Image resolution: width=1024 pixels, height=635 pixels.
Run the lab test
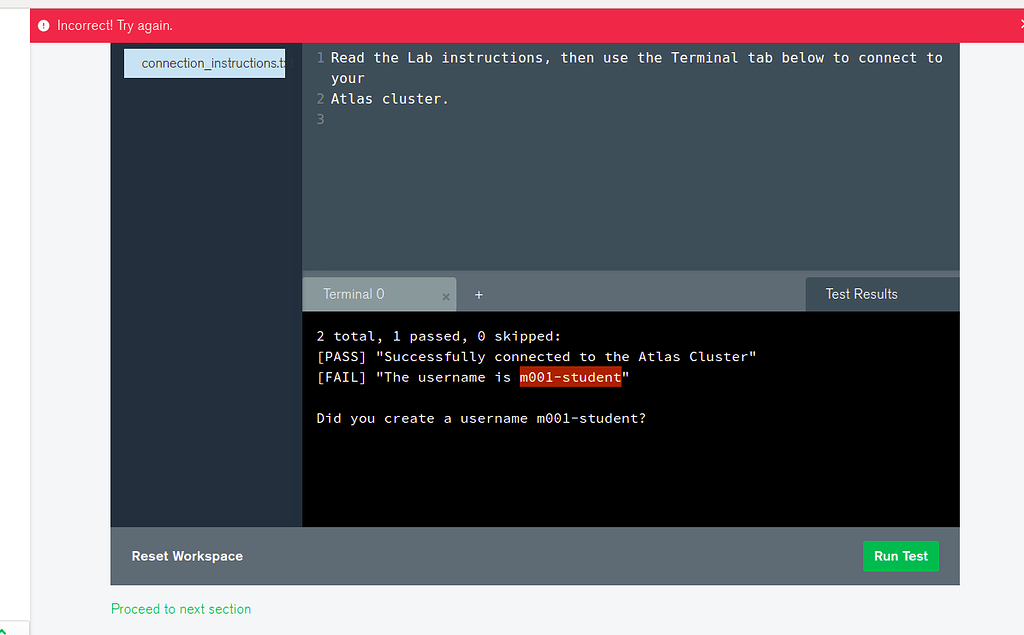point(900,556)
